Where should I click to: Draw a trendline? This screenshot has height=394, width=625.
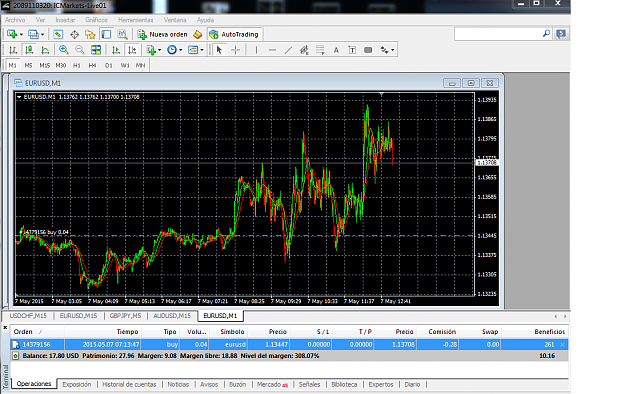pyautogui.click(x=288, y=50)
